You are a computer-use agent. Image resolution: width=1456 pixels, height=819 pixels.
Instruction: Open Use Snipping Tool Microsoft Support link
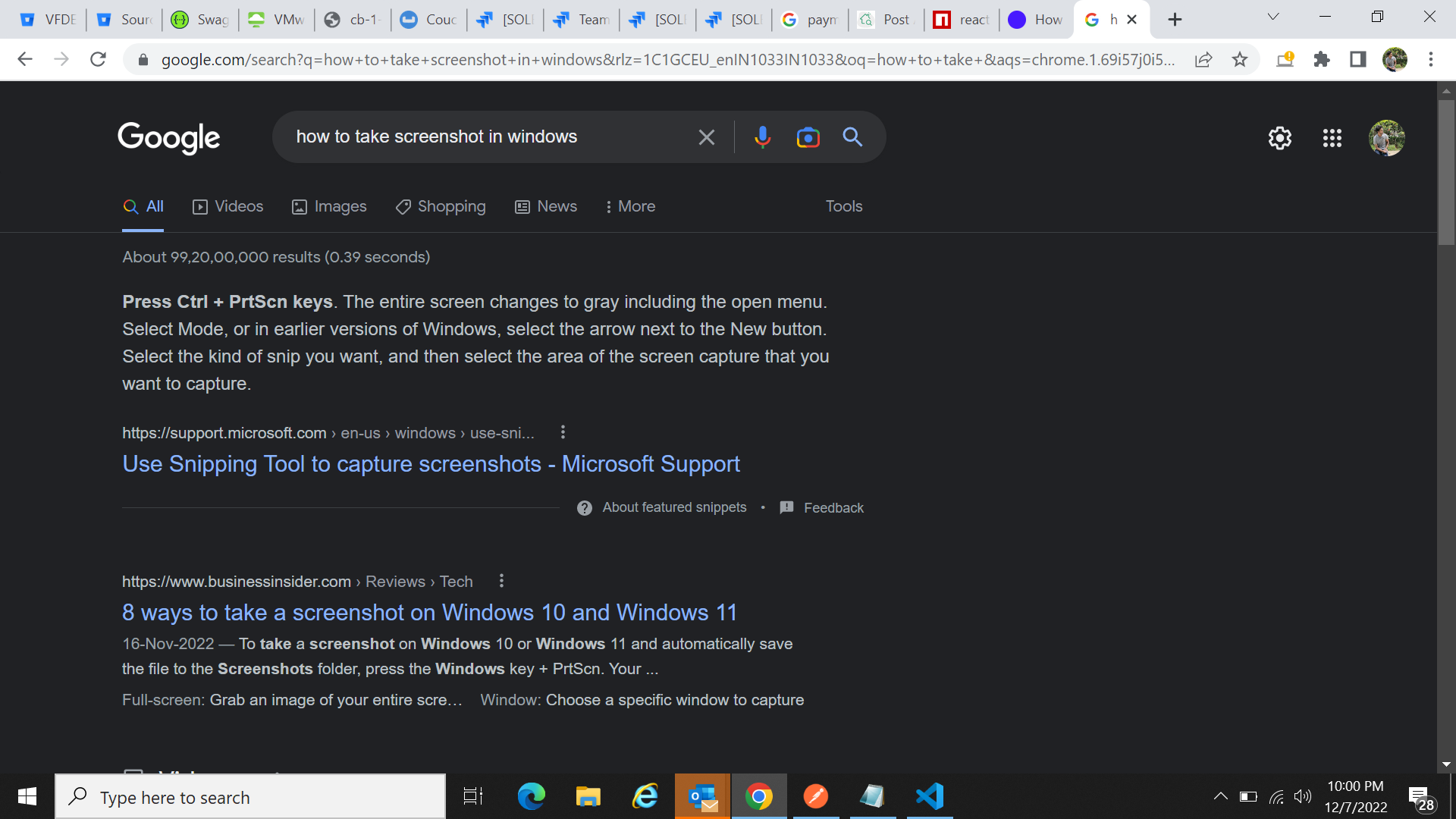coord(431,464)
